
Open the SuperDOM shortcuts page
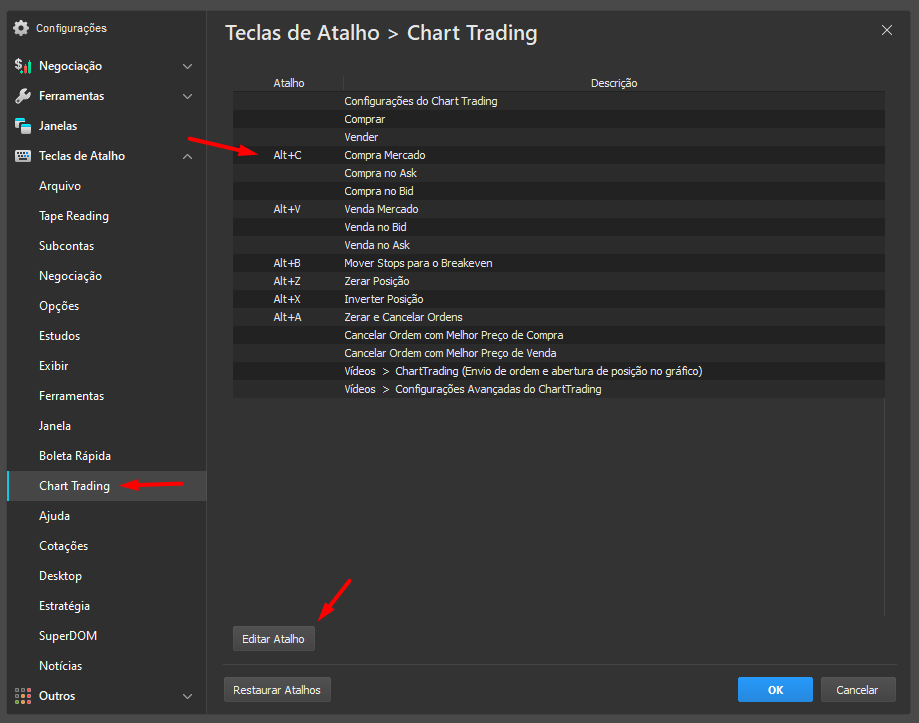(x=68, y=636)
